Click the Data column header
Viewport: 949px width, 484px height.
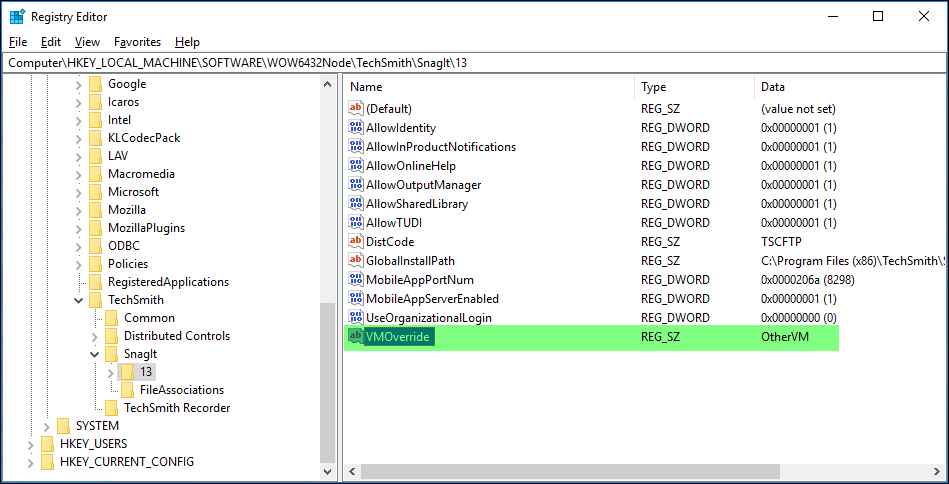[x=850, y=87]
